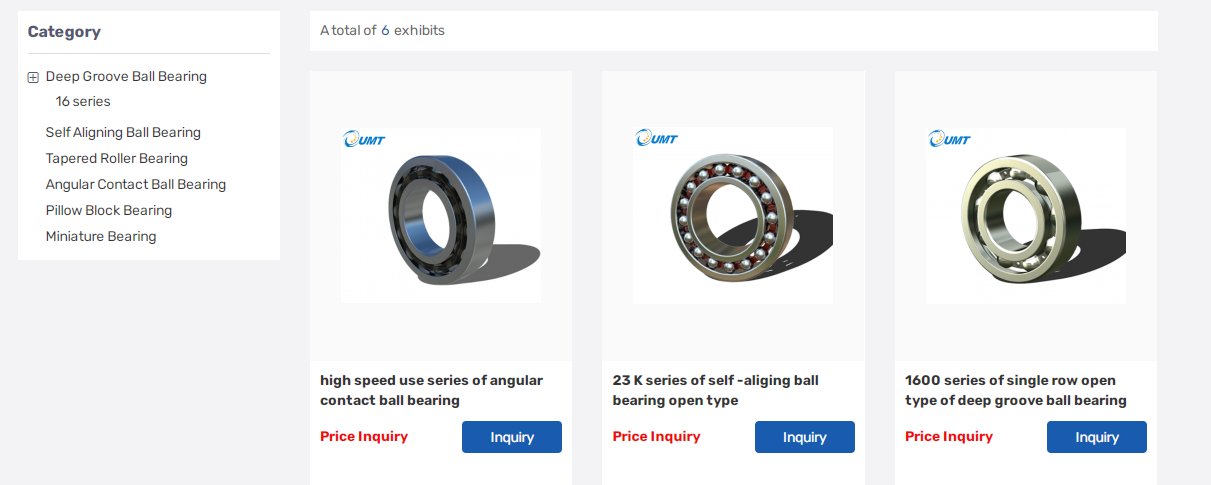The width and height of the screenshot is (1211, 485).
Task: Click the angular contact ball bearing image
Action: tap(441, 215)
